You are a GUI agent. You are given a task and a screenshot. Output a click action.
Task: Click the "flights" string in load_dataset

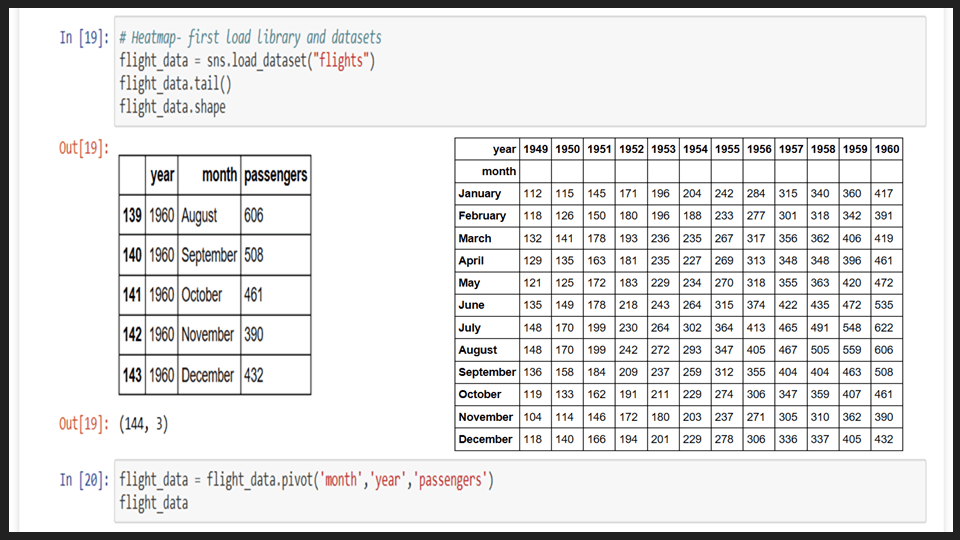coord(341,61)
